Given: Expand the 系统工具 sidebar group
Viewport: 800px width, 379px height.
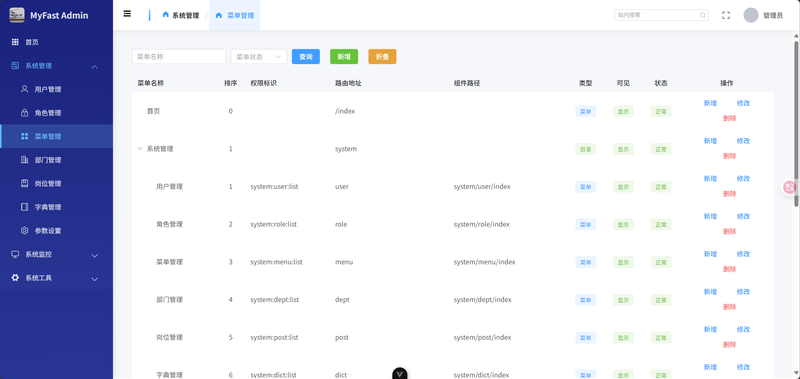Looking at the screenshot, I should pos(95,279).
